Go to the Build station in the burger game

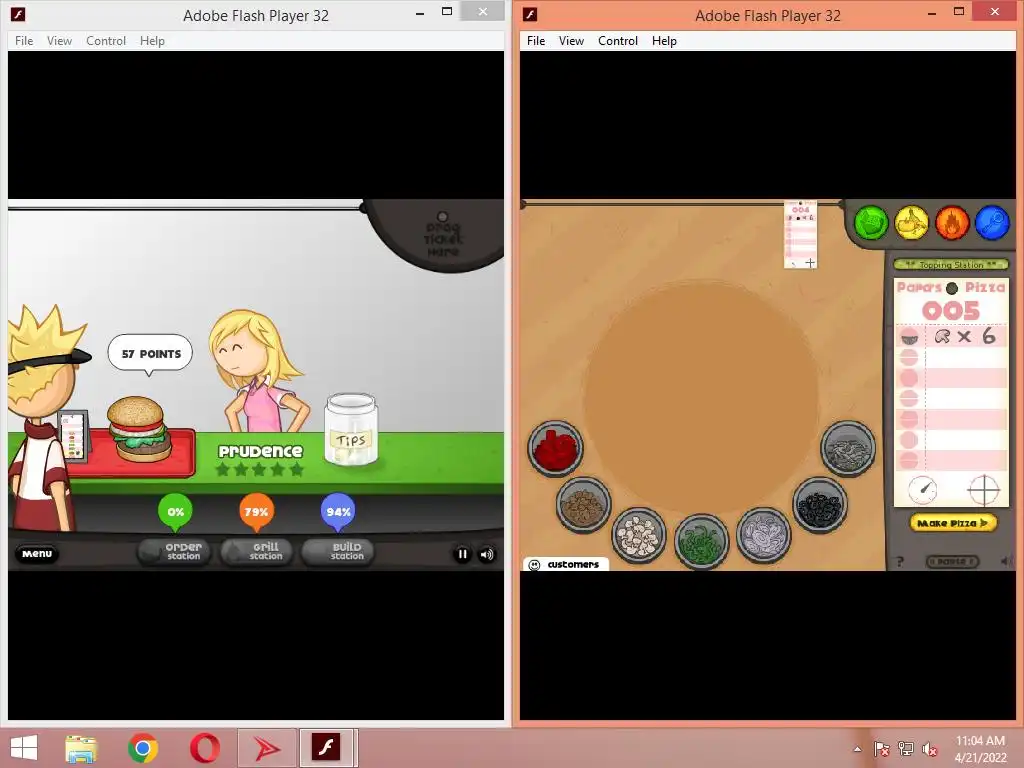pos(338,552)
